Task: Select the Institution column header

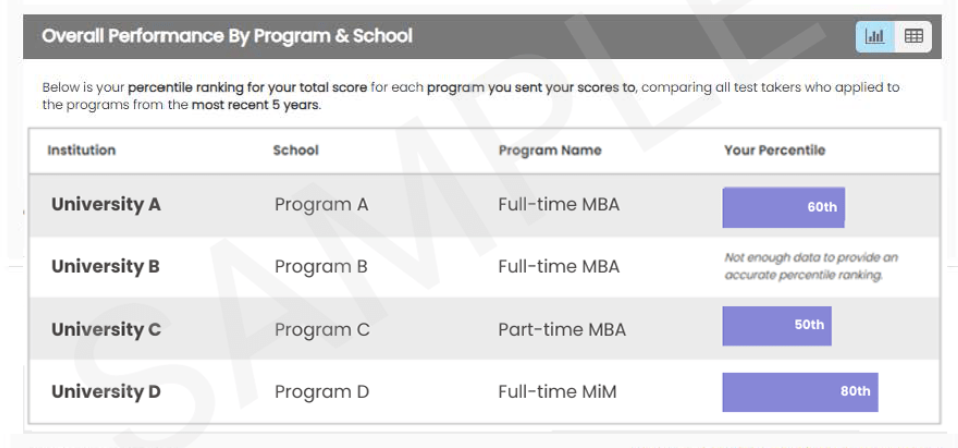Action: pyautogui.click(x=81, y=150)
